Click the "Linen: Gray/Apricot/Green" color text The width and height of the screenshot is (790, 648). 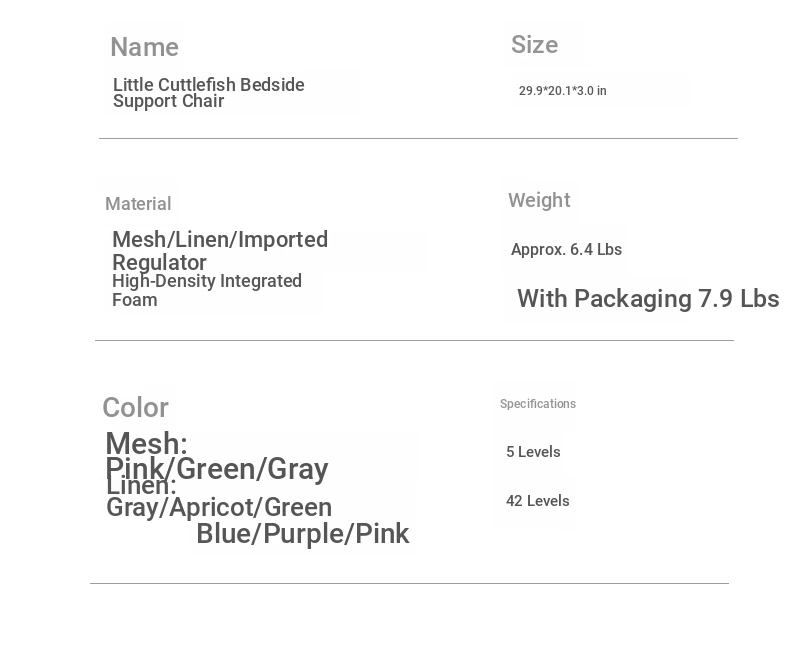(x=218, y=497)
